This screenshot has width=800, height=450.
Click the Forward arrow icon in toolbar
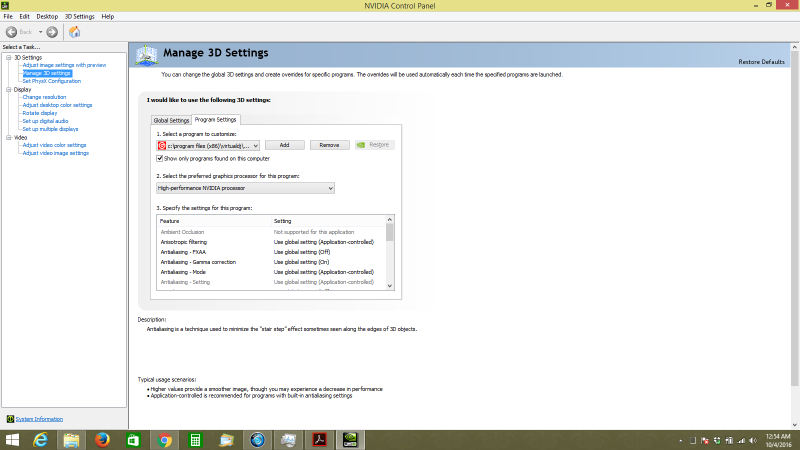(52, 32)
